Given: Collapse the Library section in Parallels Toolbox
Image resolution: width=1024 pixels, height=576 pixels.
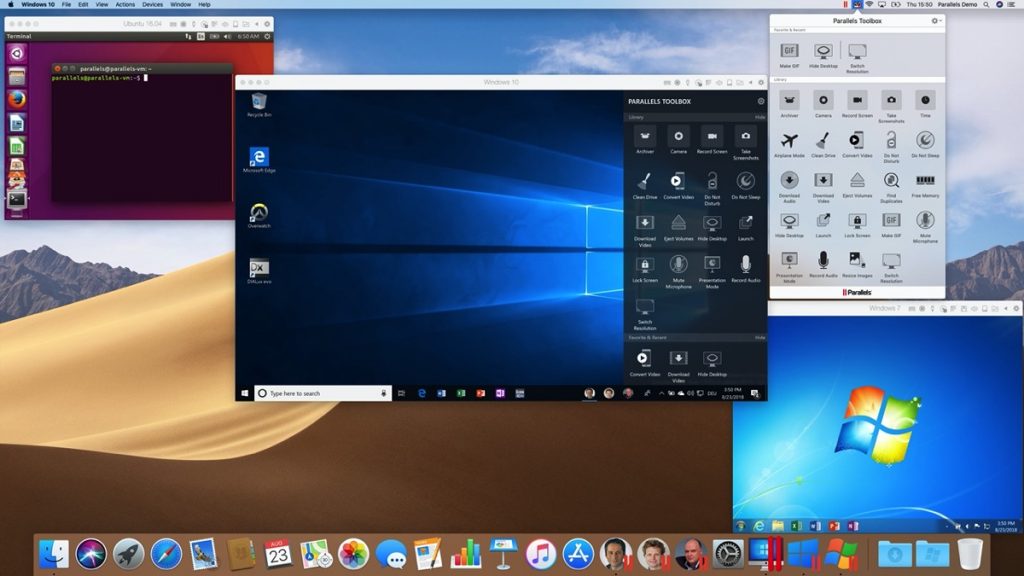Looking at the screenshot, I should point(760,115).
